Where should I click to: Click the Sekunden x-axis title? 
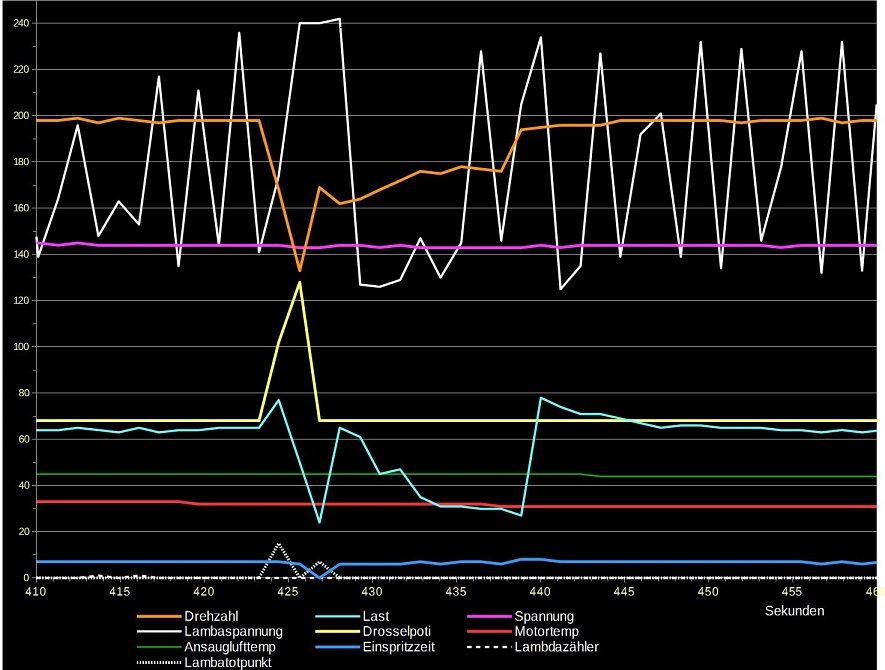[794, 610]
